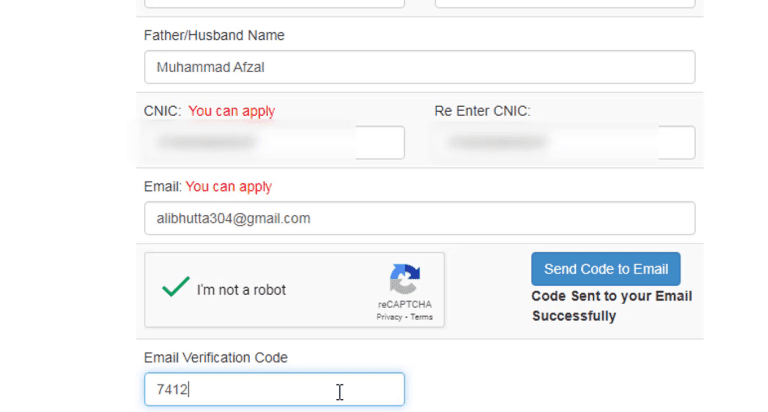
Task: Click the Father/Husband Name label
Action: (214, 35)
